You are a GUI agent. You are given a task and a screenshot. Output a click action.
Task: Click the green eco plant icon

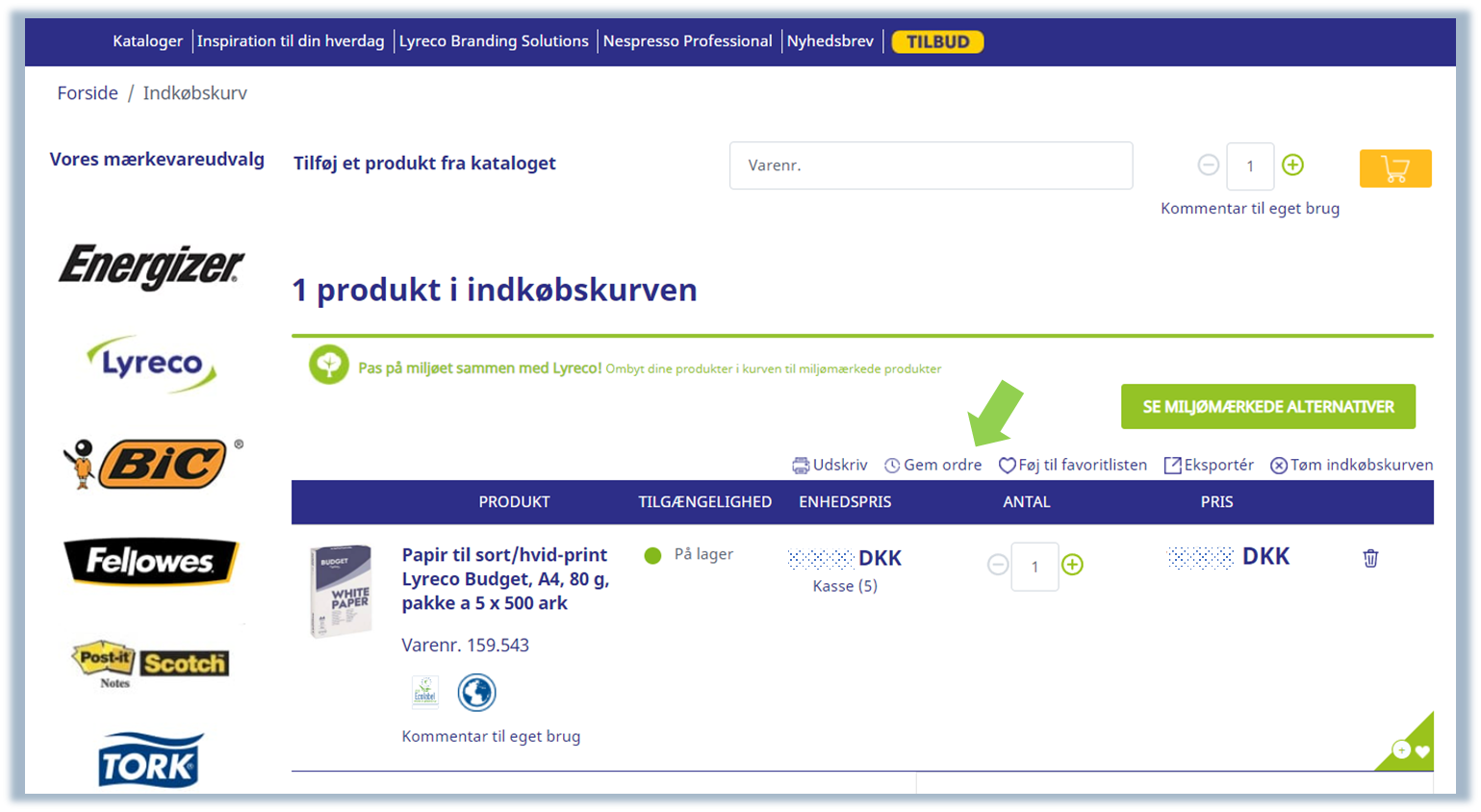click(x=329, y=366)
